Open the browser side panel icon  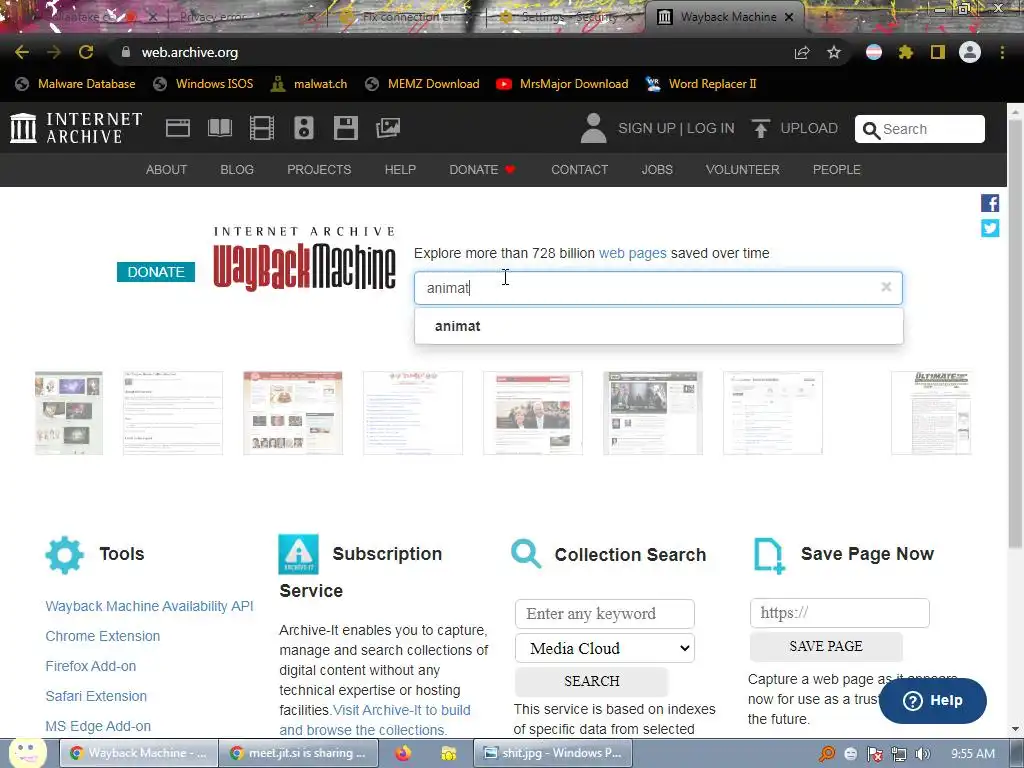[938, 52]
